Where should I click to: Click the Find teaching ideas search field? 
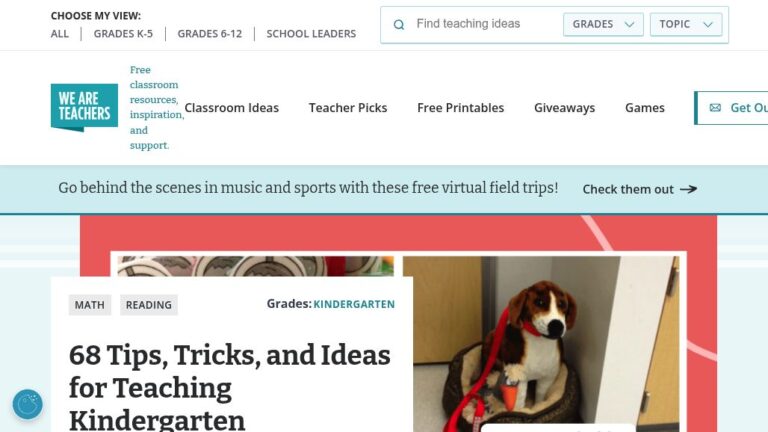tap(485, 24)
